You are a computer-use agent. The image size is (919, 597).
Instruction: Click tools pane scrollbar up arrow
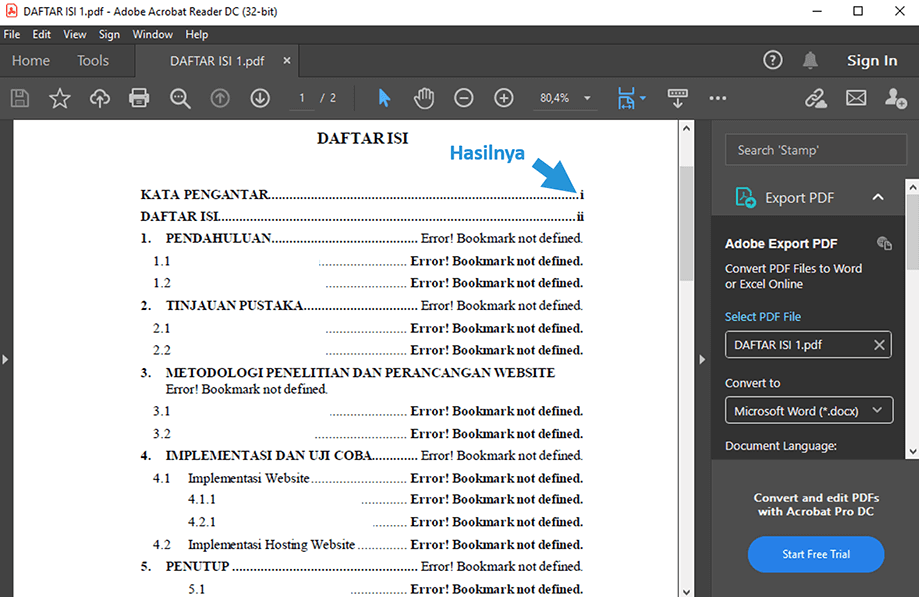click(x=913, y=187)
